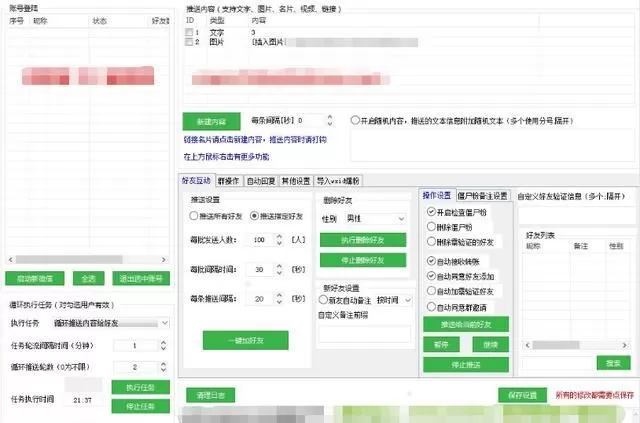Screen dimensions: 640x423
Task: Click the 搜索 button
Action: (x=613, y=363)
